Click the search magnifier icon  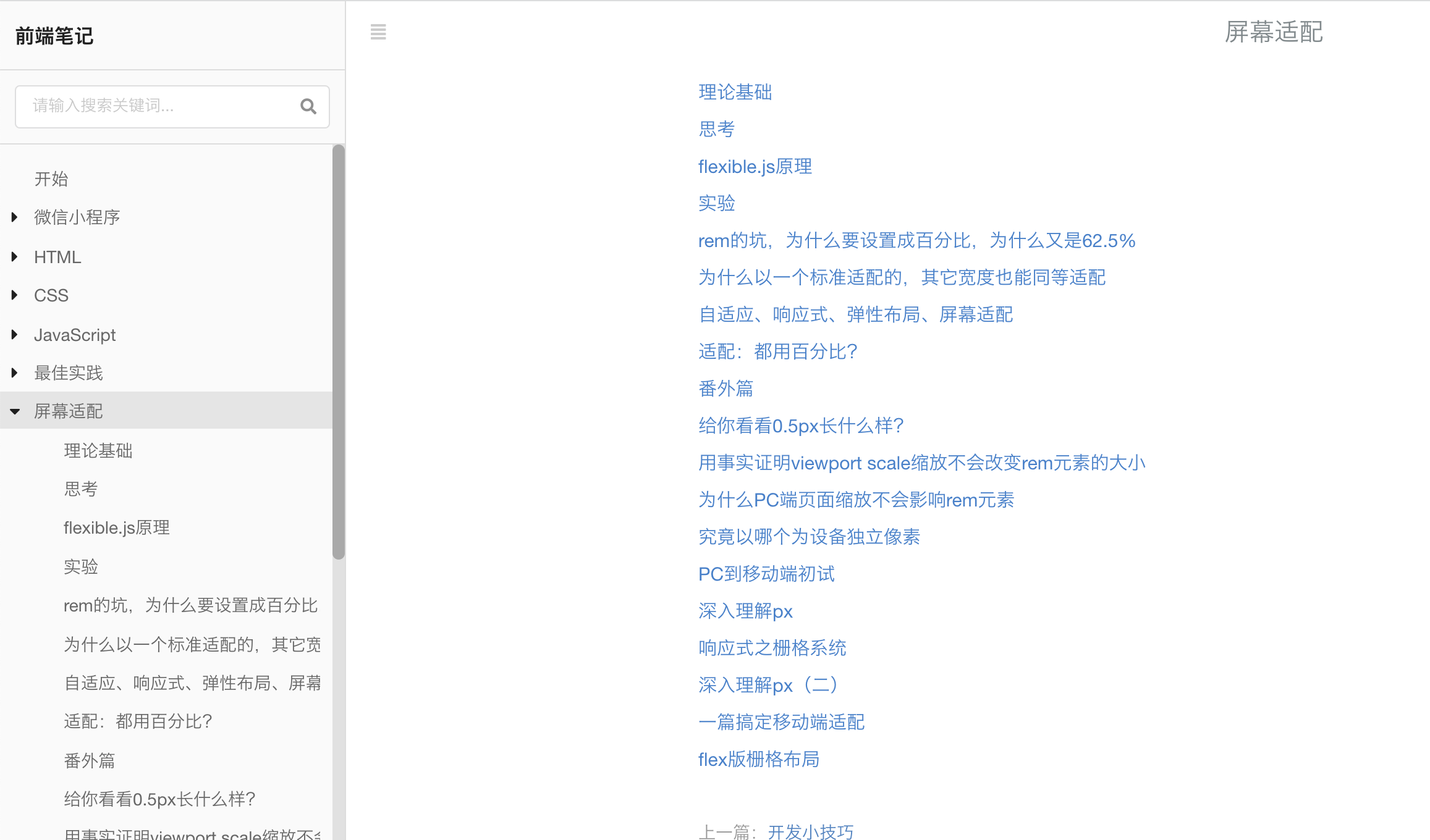point(308,106)
